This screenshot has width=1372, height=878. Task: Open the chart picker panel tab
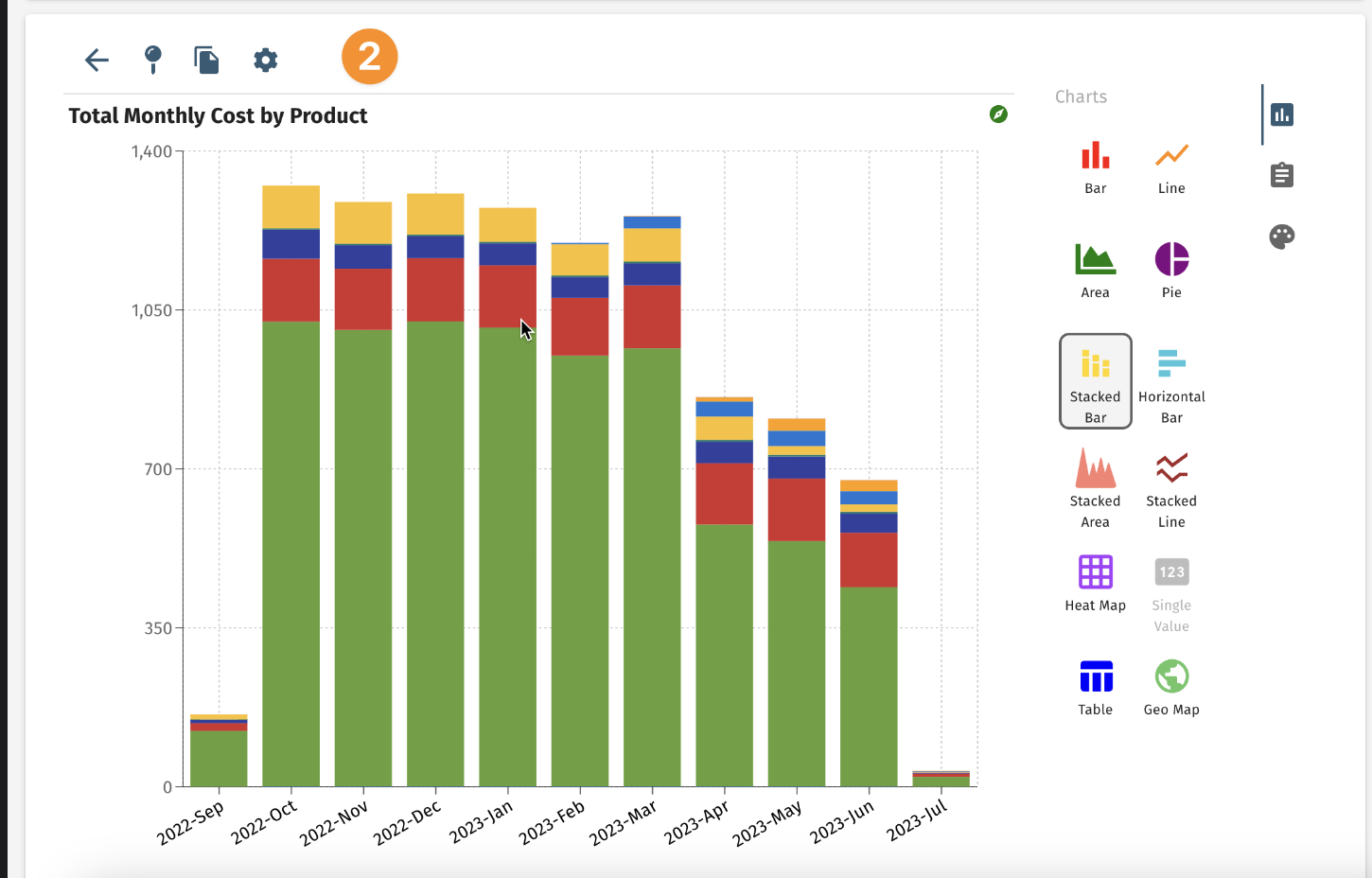pos(1281,114)
